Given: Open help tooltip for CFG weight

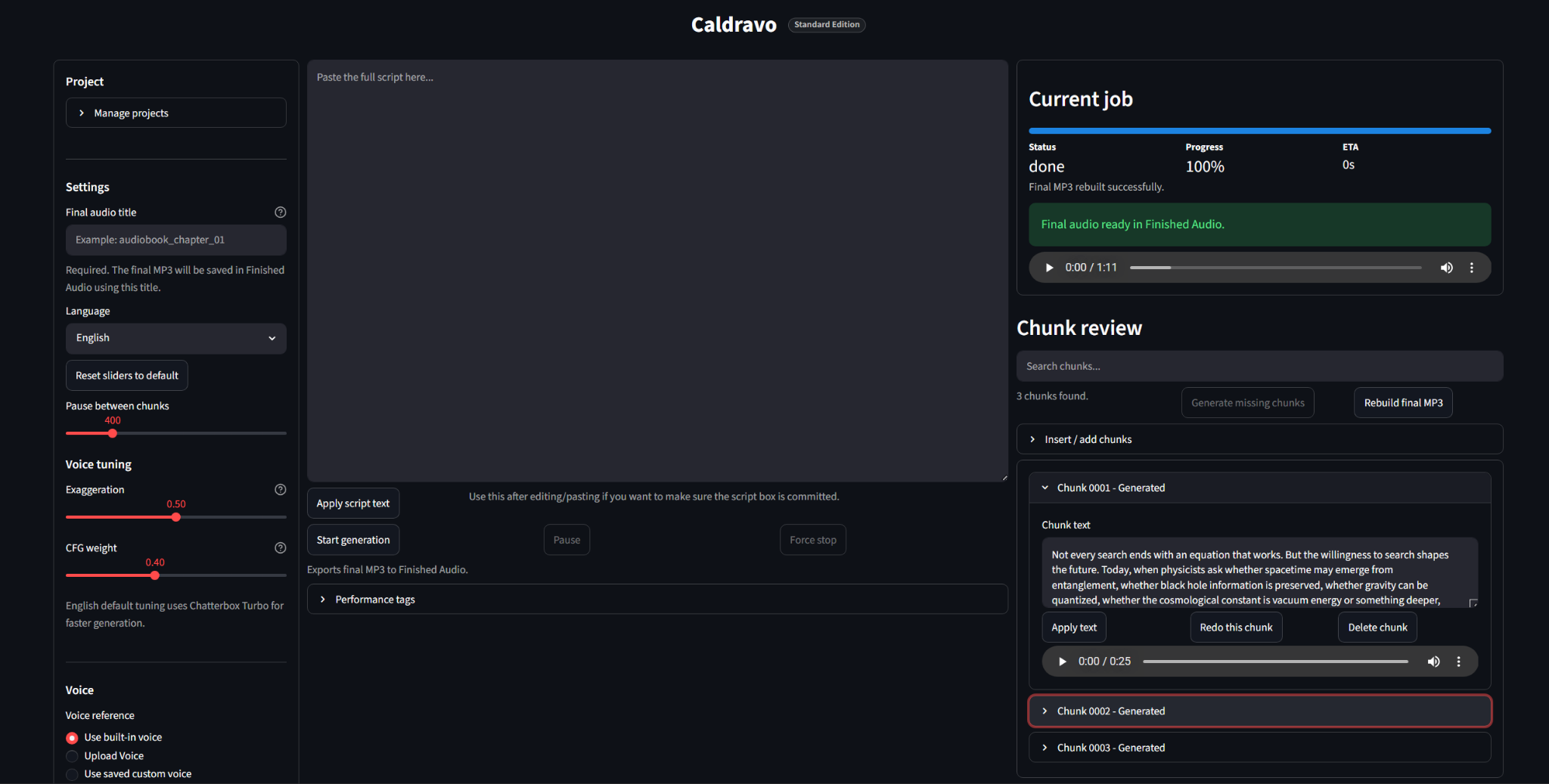Looking at the screenshot, I should click(x=280, y=548).
